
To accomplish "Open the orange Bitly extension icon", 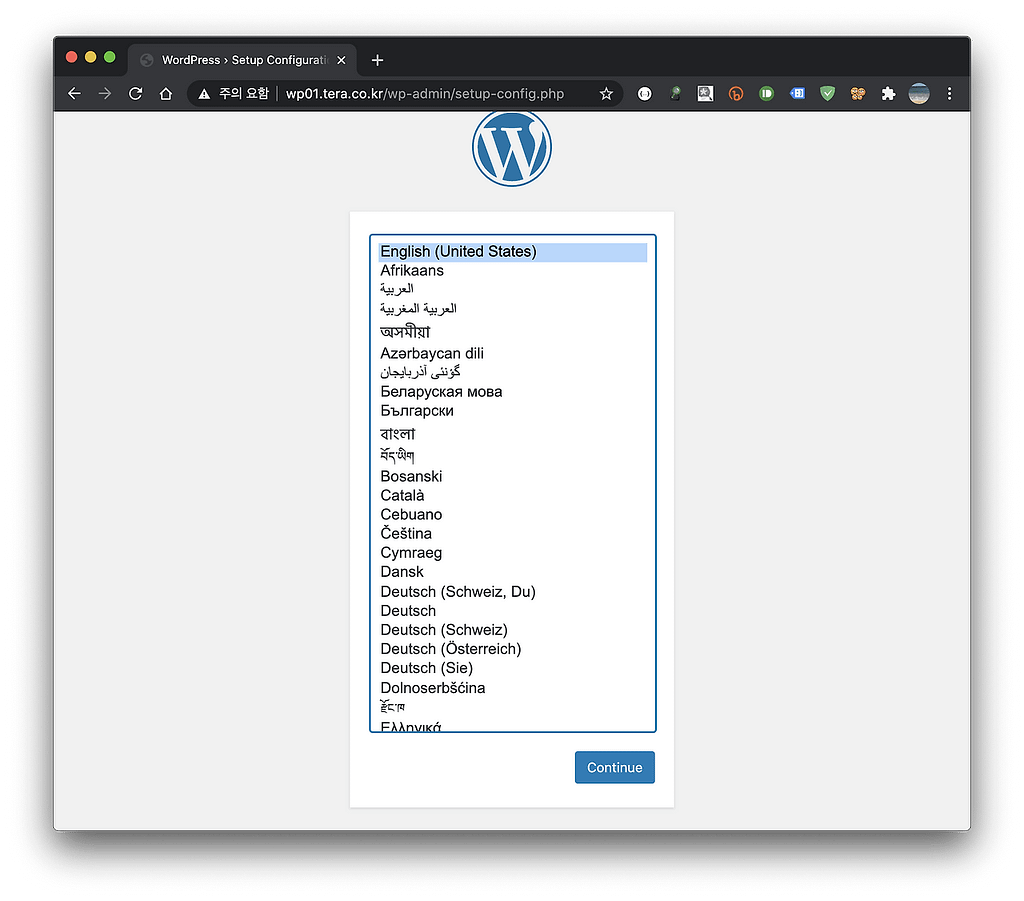I will click(736, 94).
